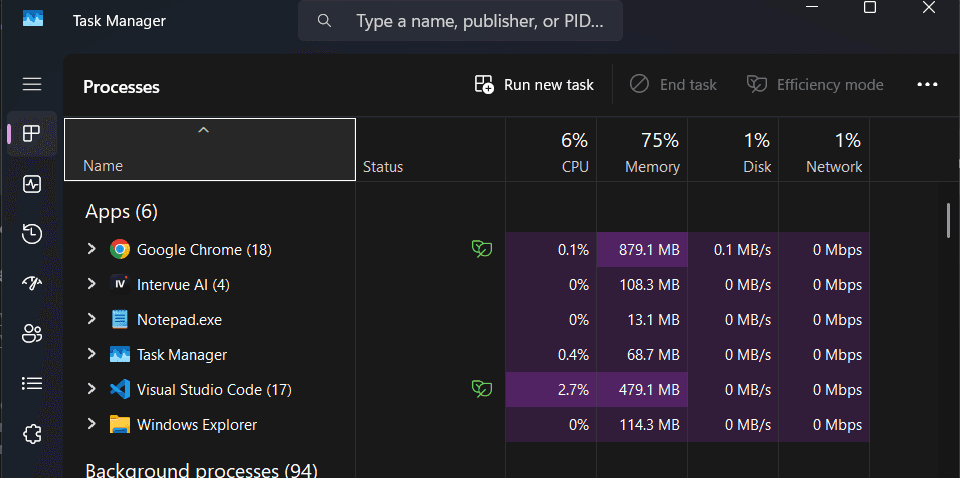
Task: Click the Visual Studio Code icon
Action: (x=120, y=389)
